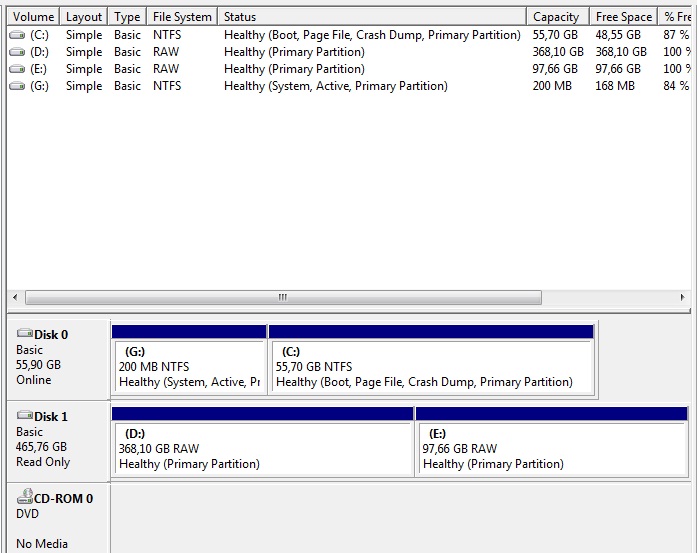The height and width of the screenshot is (553, 697).
Task: Click the drive icon for volume (E:)
Action: tap(17, 69)
